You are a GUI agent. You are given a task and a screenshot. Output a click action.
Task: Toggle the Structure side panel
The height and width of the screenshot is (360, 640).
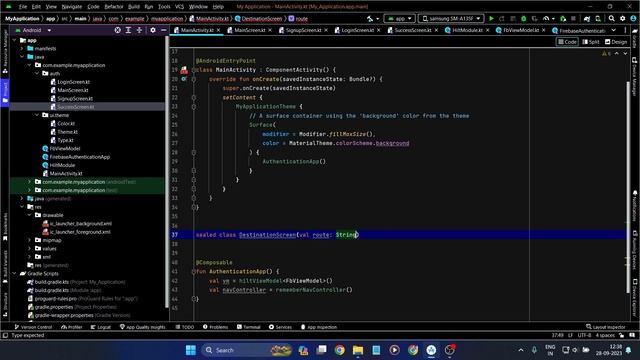(5, 304)
